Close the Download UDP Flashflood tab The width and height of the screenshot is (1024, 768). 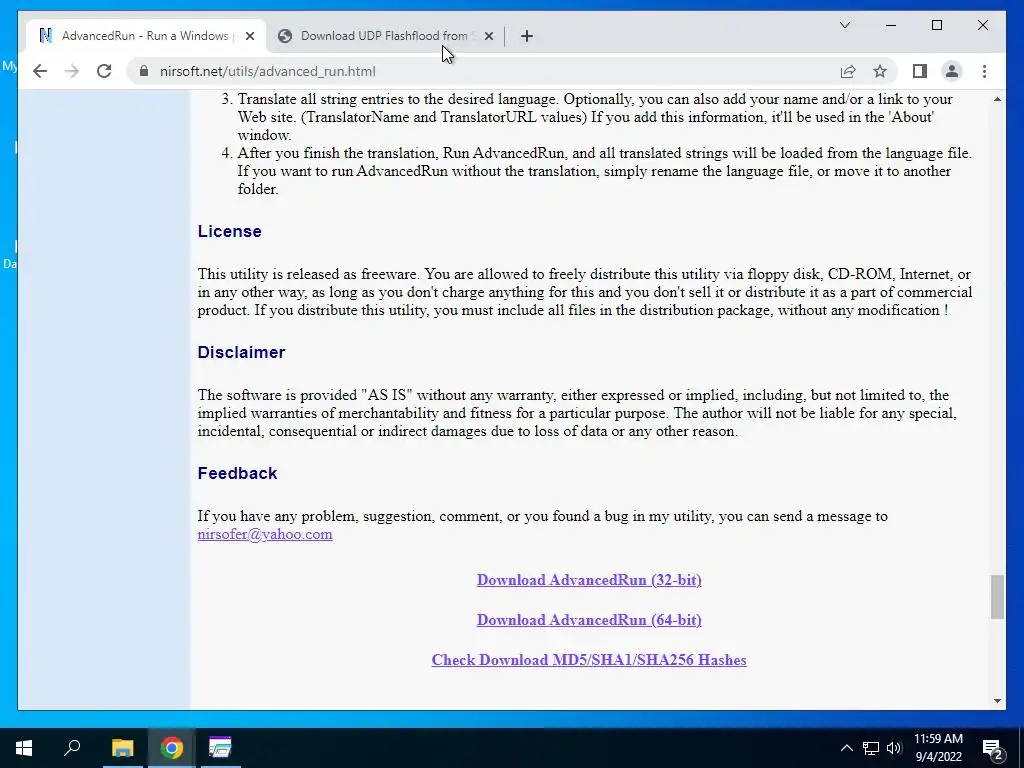pos(488,36)
